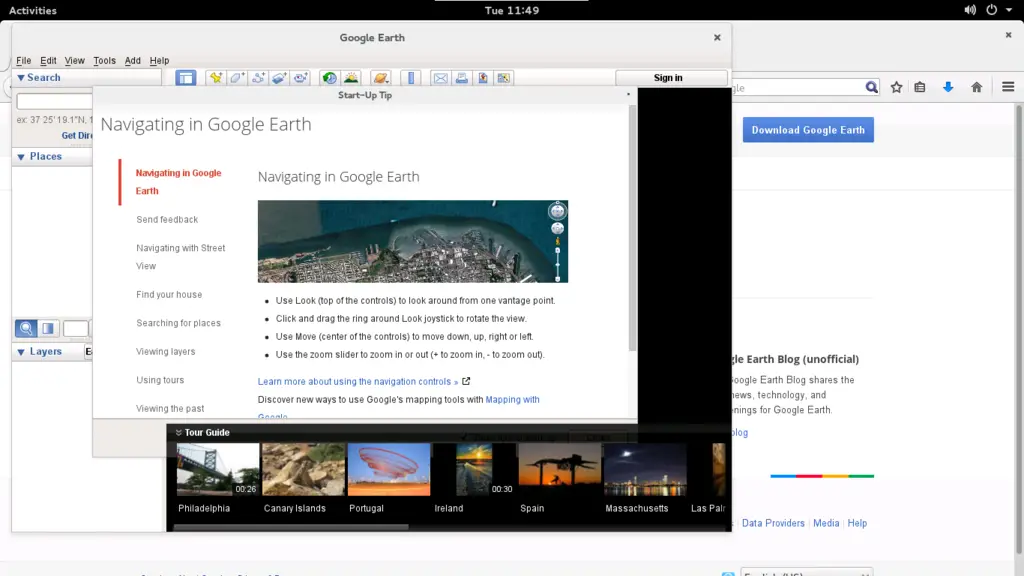
Task: Open the Navigating with Street View topic
Action: pos(181,257)
